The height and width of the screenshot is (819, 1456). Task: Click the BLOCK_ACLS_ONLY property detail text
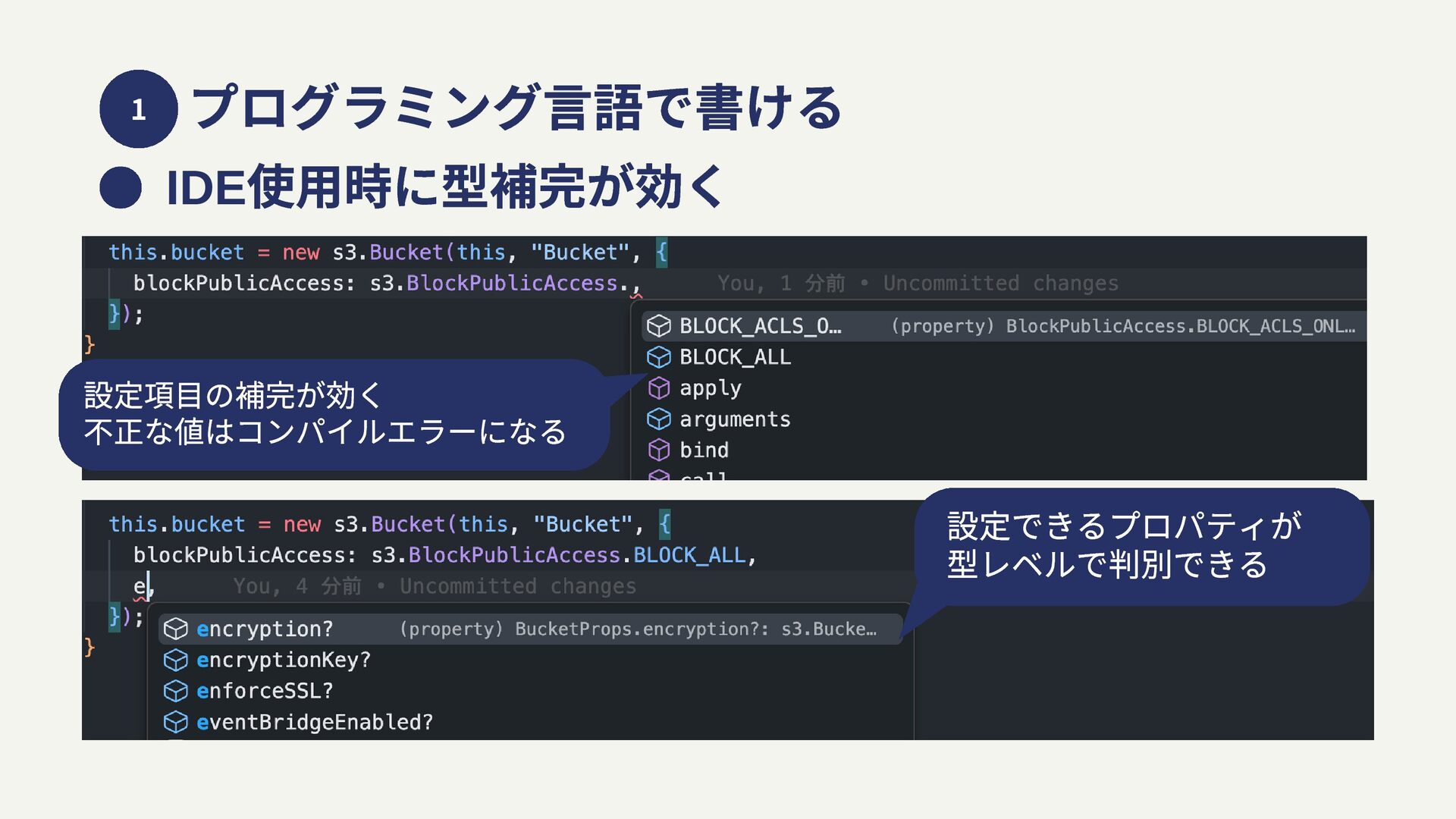click(x=1122, y=326)
